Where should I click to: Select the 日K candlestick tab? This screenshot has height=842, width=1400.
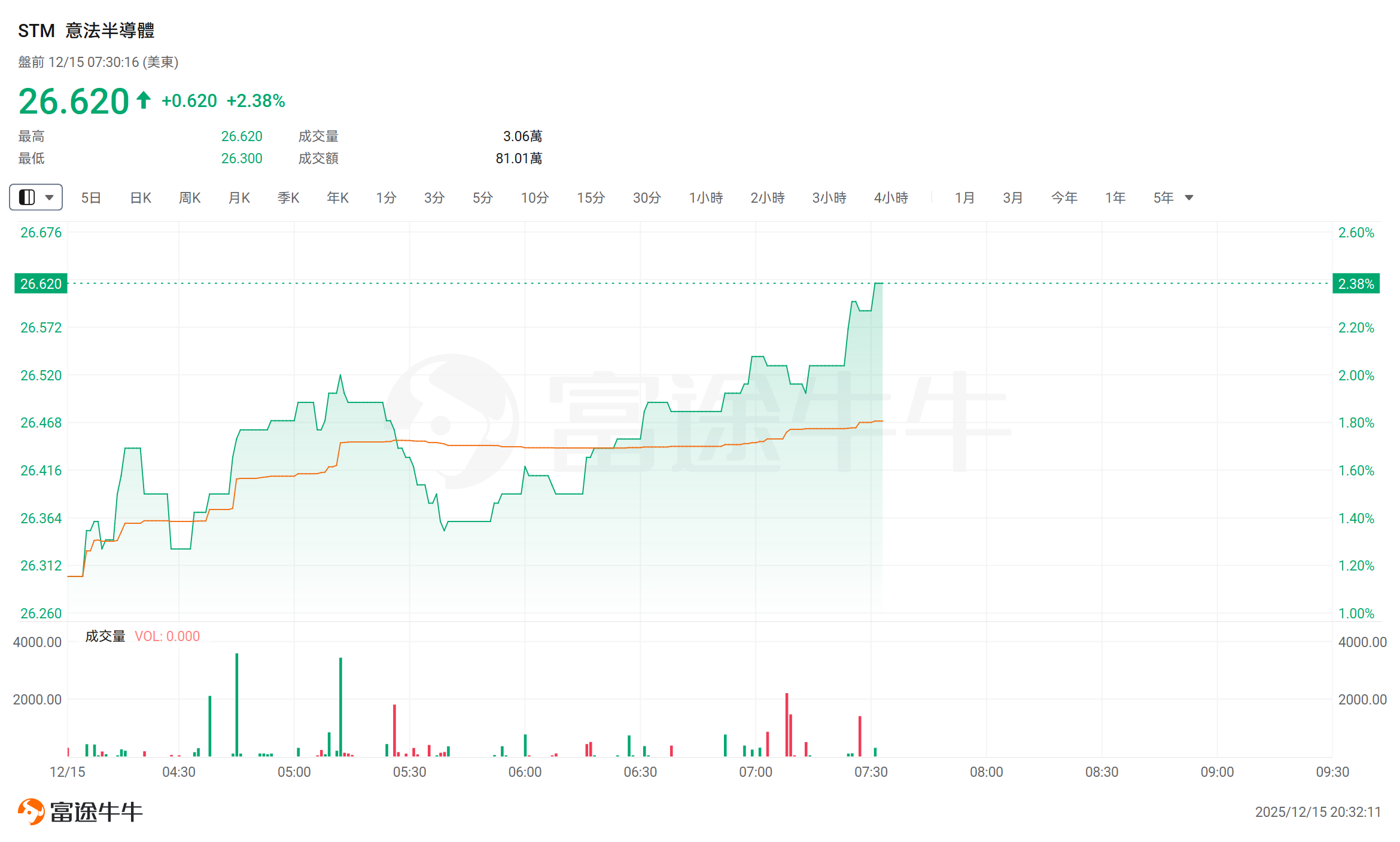(141, 198)
